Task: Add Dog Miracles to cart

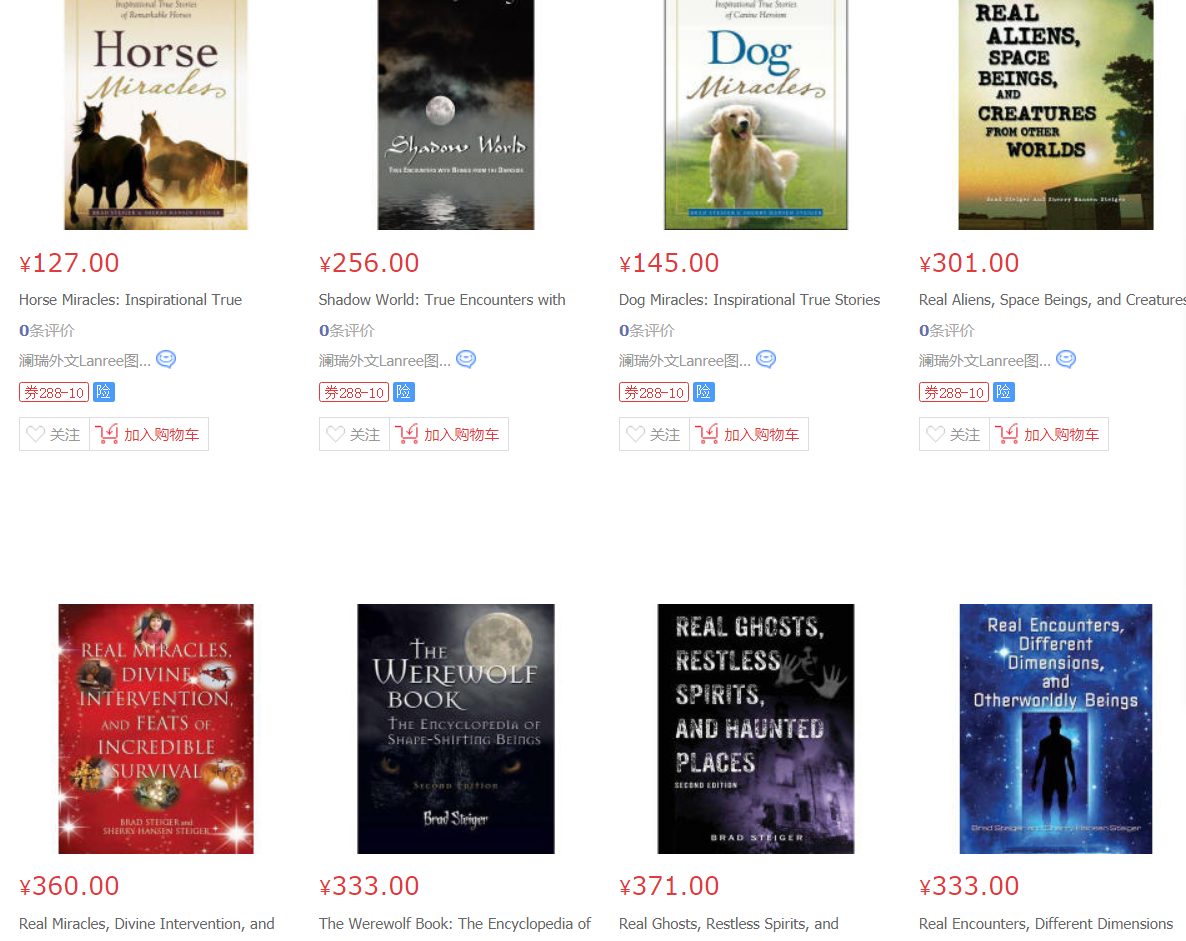Action: pyautogui.click(x=749, y=434)
